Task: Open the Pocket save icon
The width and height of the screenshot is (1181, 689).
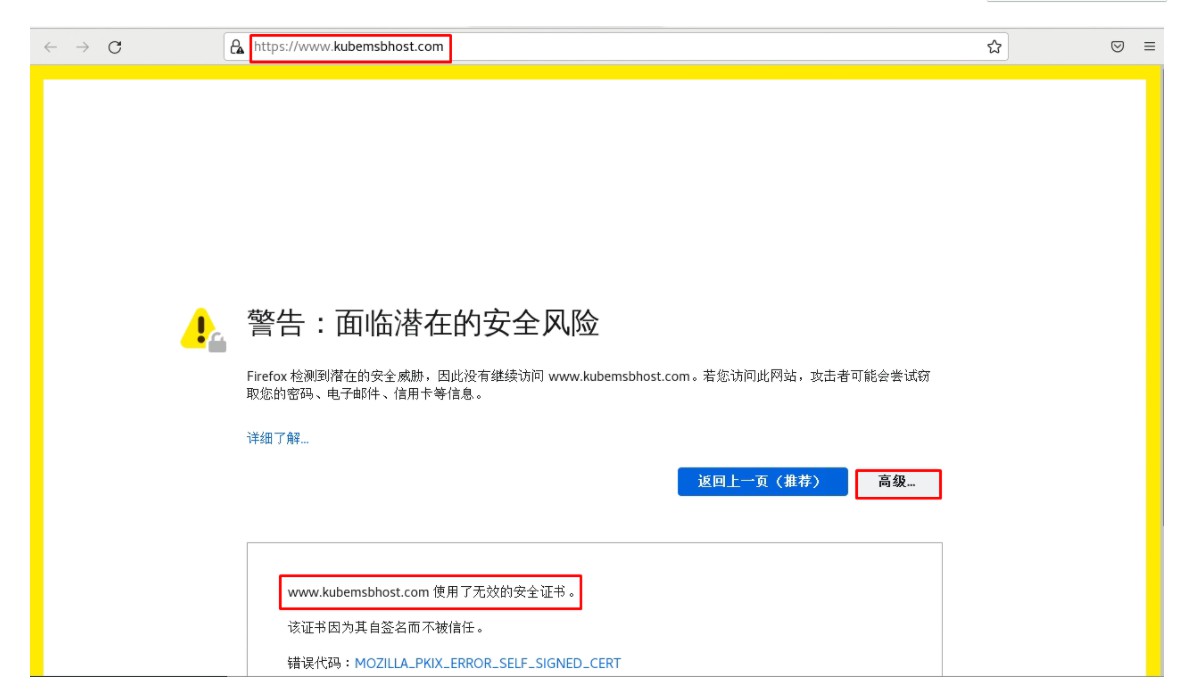Action: point(1118,47)
